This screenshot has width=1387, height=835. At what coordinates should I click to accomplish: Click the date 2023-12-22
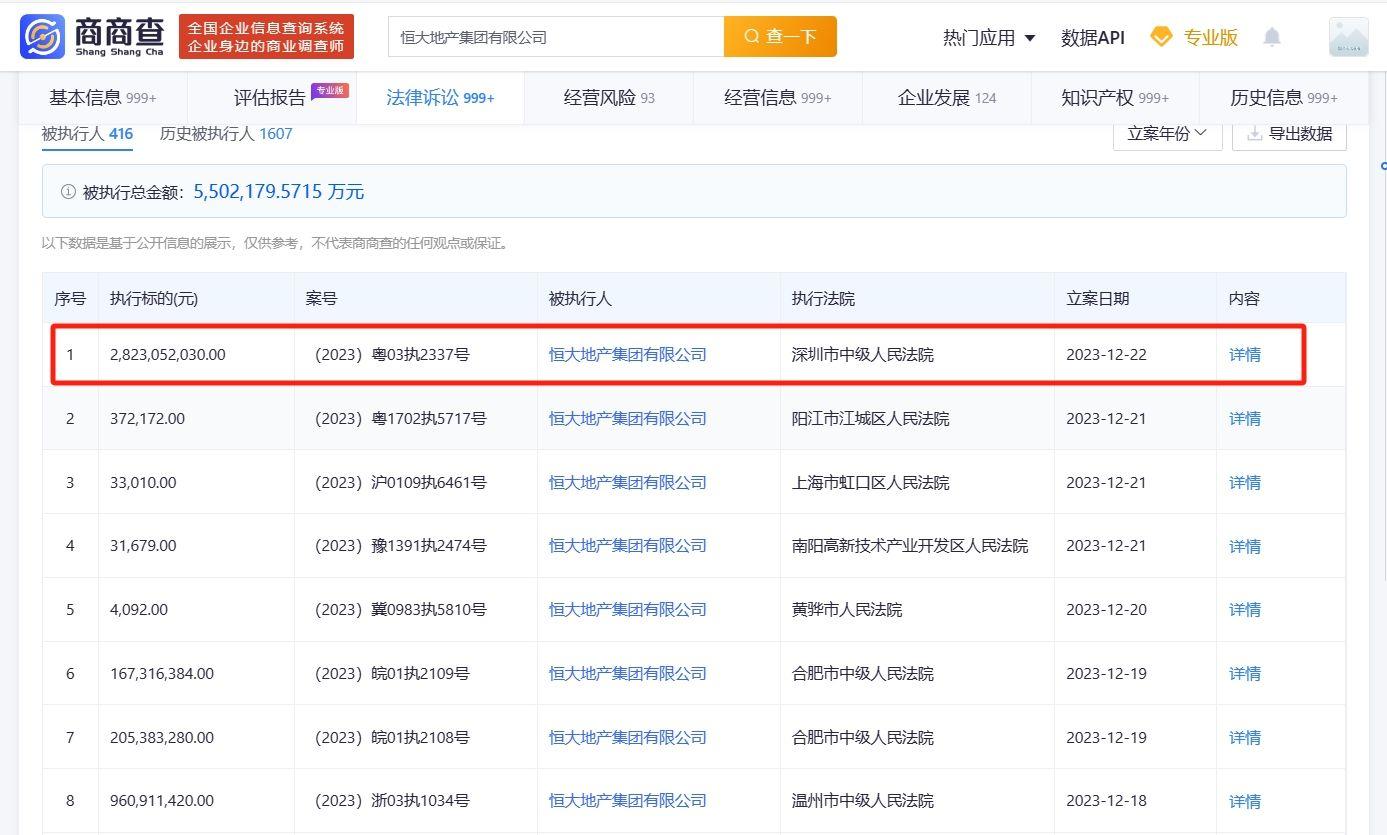click(x=1106, y=354)
